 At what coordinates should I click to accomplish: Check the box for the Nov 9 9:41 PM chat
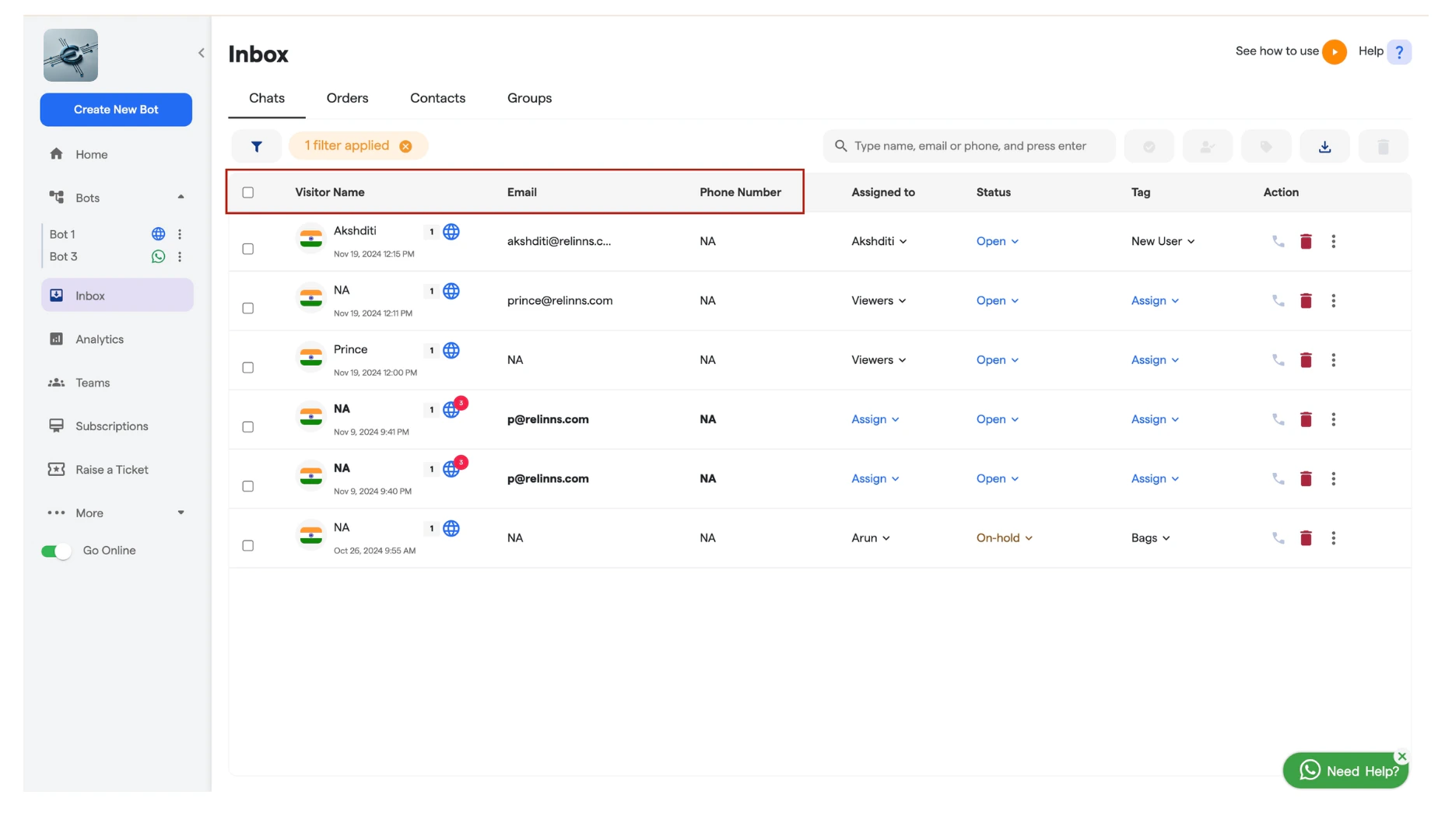point(248,427)
